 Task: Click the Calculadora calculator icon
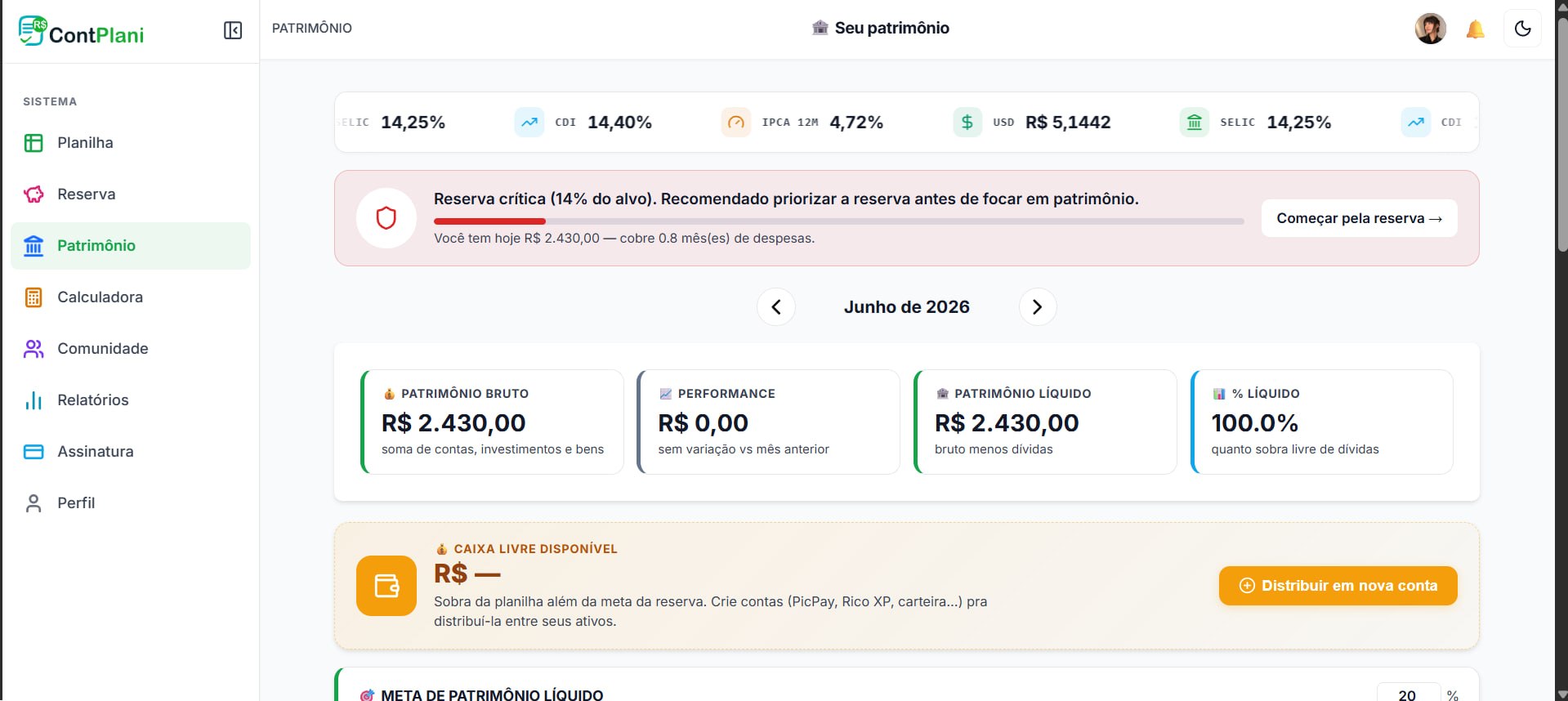(34, 297)
